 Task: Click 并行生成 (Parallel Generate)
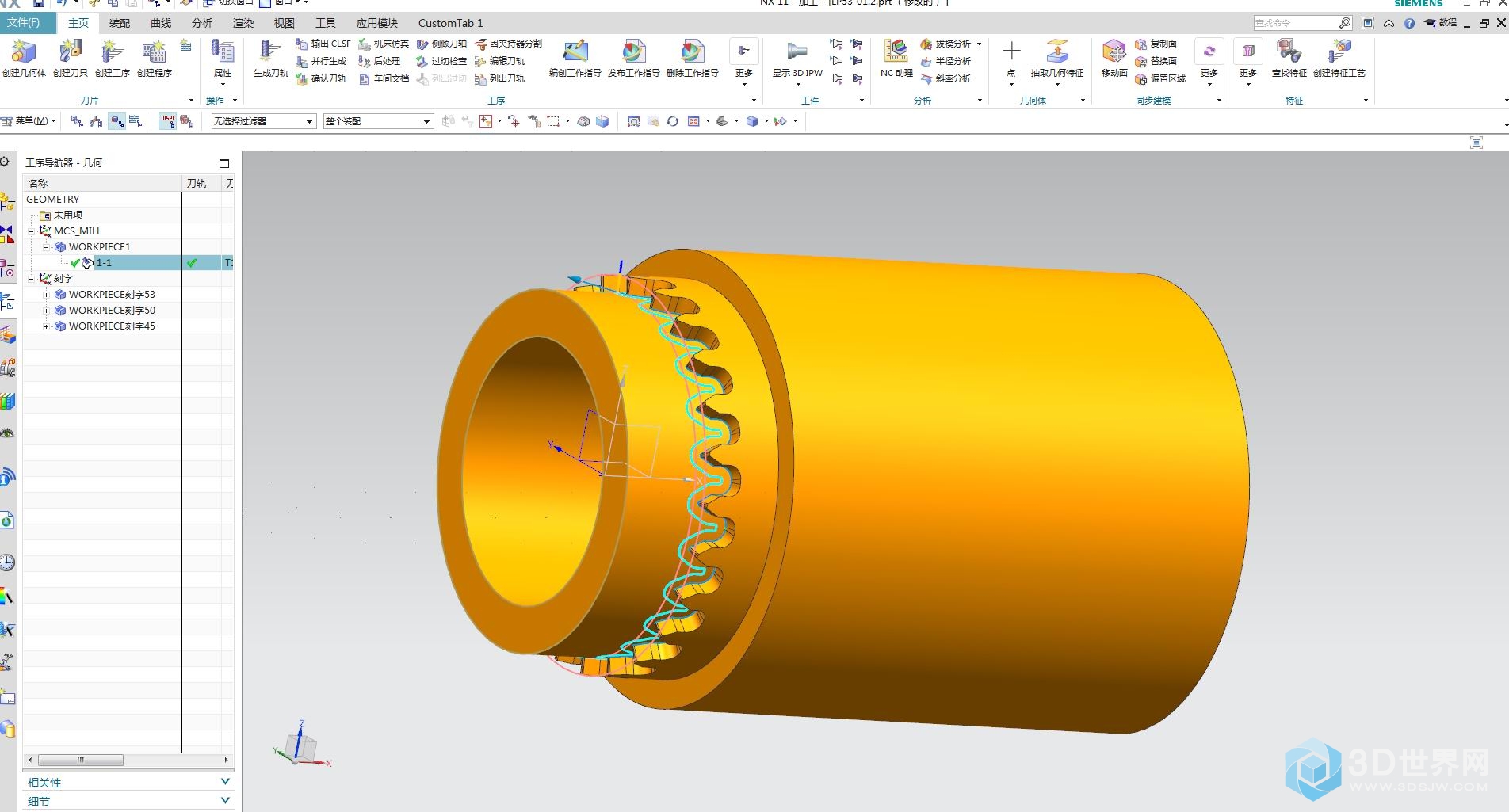[x=321, y=61]
